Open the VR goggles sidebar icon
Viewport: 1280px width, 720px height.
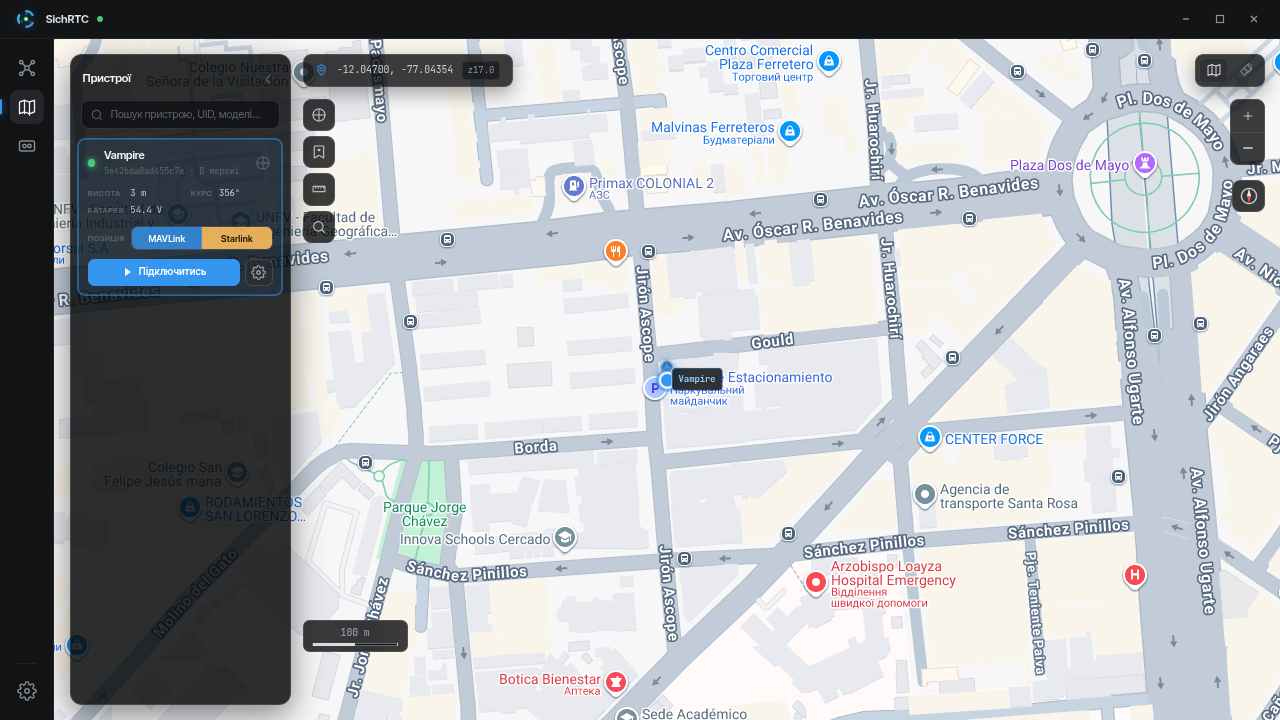point(27,146)
